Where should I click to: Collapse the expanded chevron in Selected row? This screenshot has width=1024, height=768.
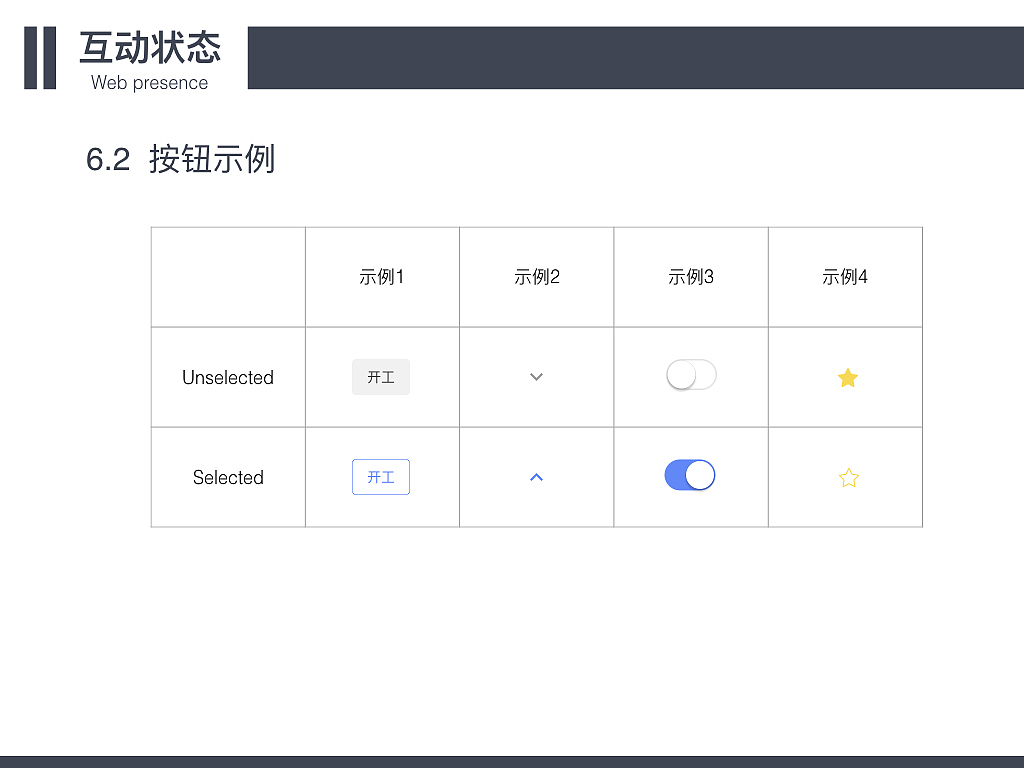(536, 477)
